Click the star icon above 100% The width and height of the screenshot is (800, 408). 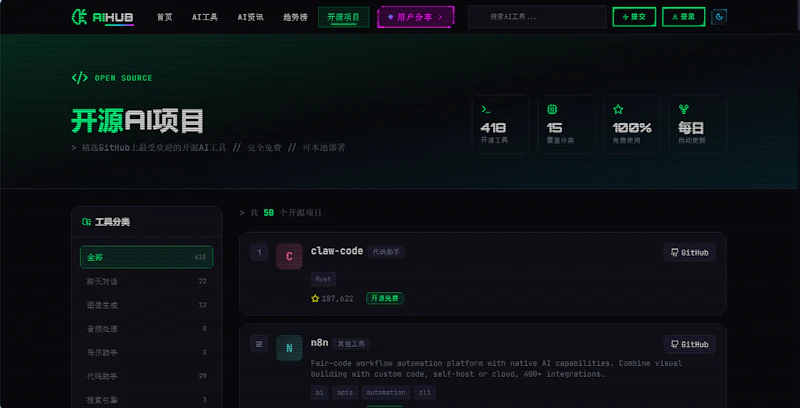618,109
